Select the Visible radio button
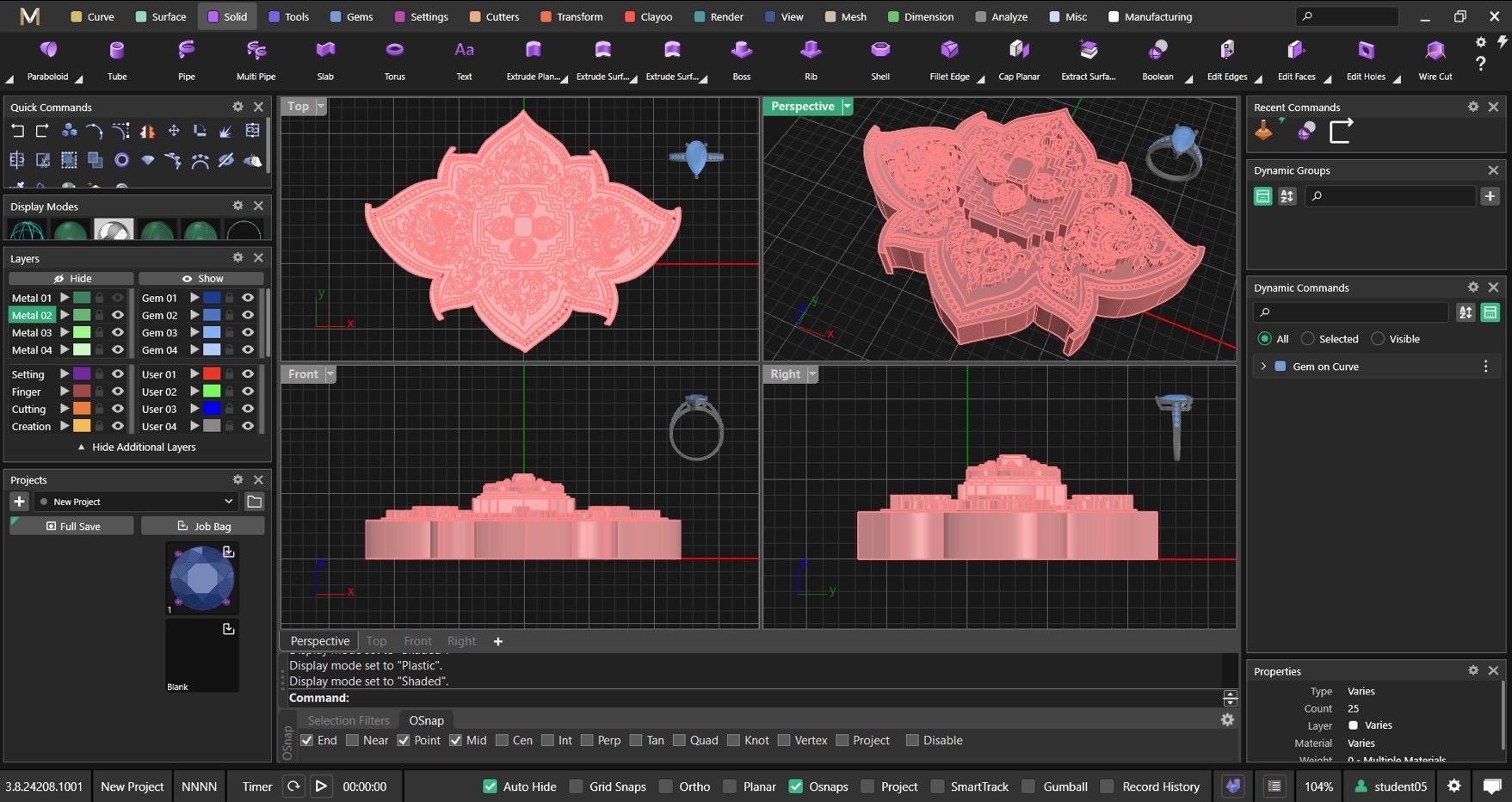 pyautogui.click(x=1378, y=339)
